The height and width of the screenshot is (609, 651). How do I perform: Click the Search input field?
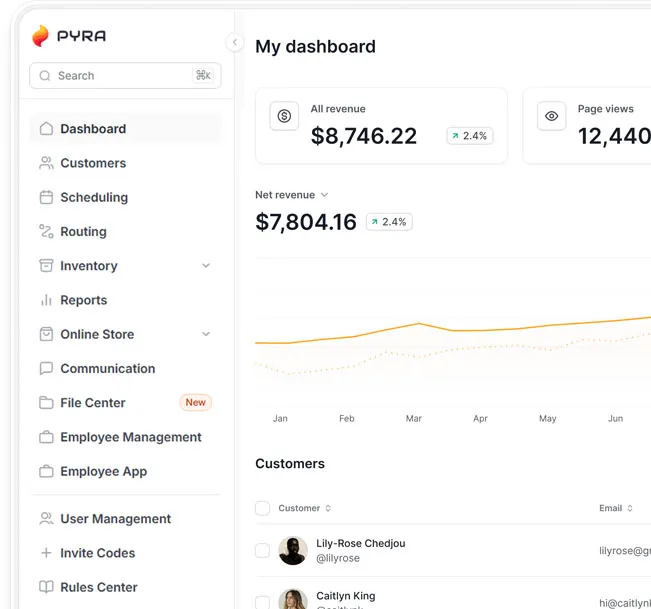click(x=120, y=76)
